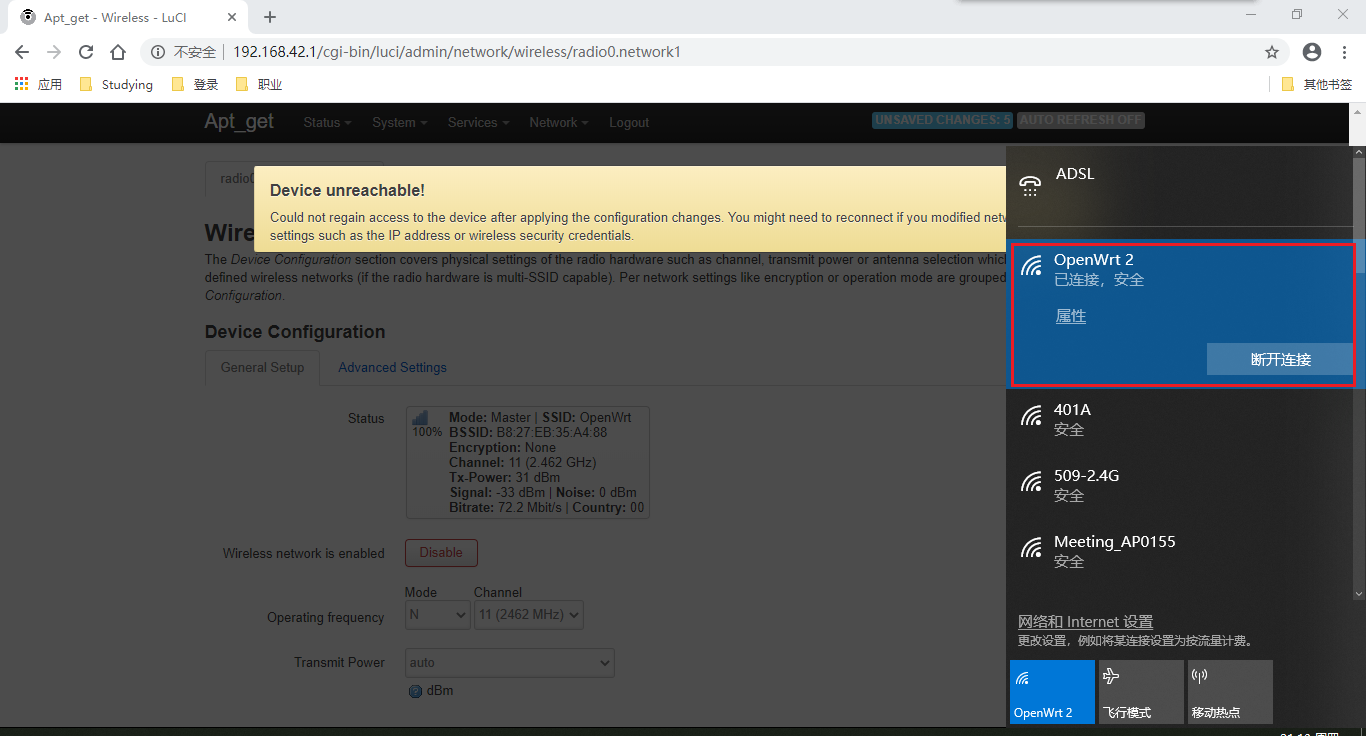Click 断开连接 to disconnect OpenWrt 2
Viewport: 1366px width, 736px height.
[x=1280, y=359]
